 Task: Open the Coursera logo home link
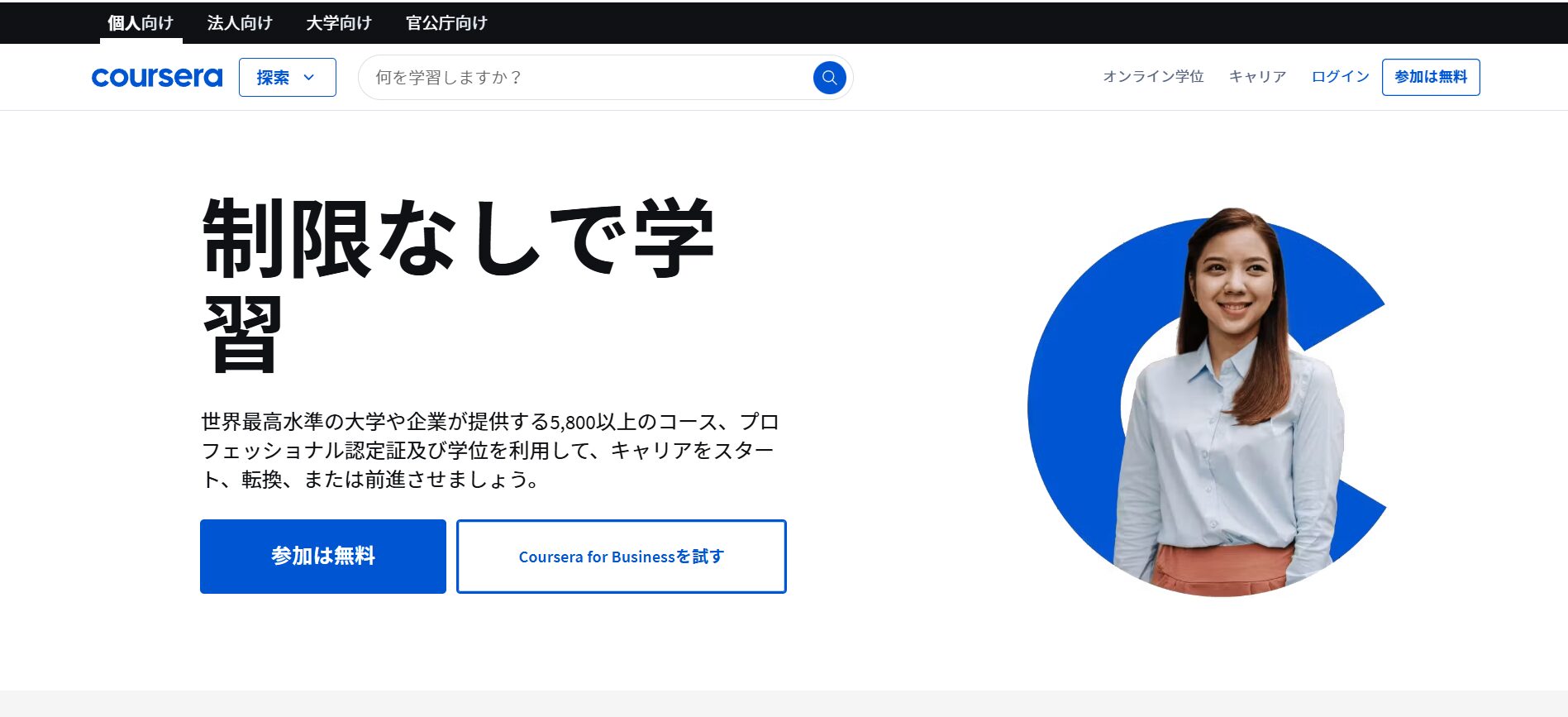click(x=157, y=77)
